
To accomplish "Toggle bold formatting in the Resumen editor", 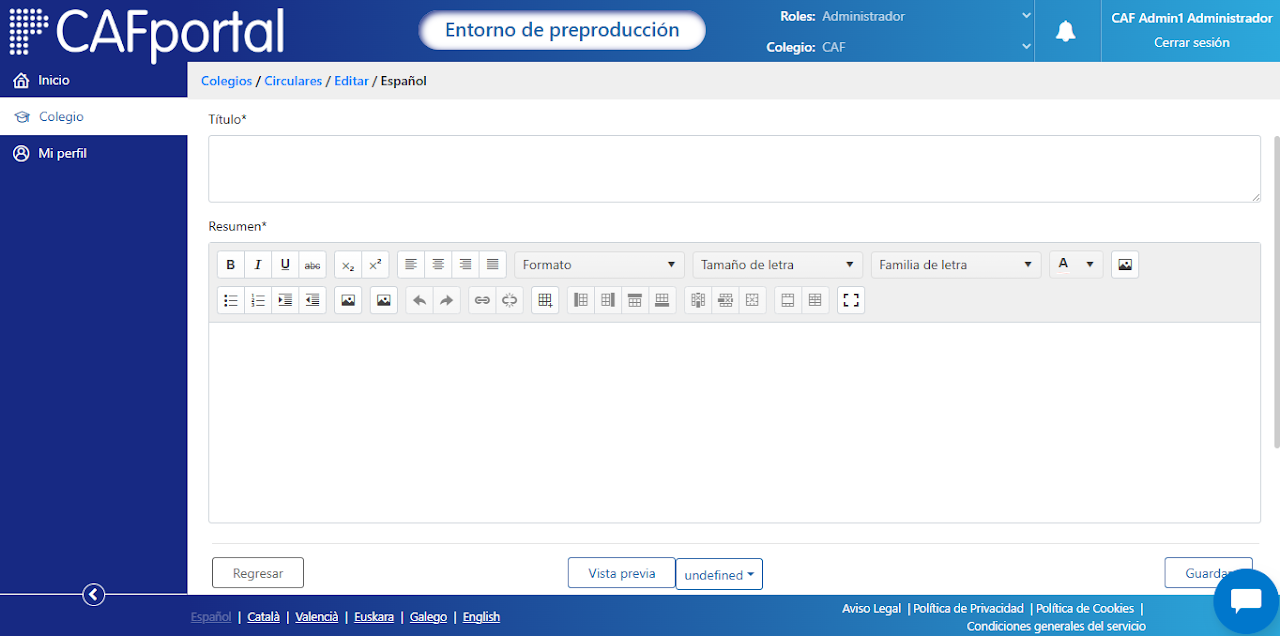I will pos(231,265).
